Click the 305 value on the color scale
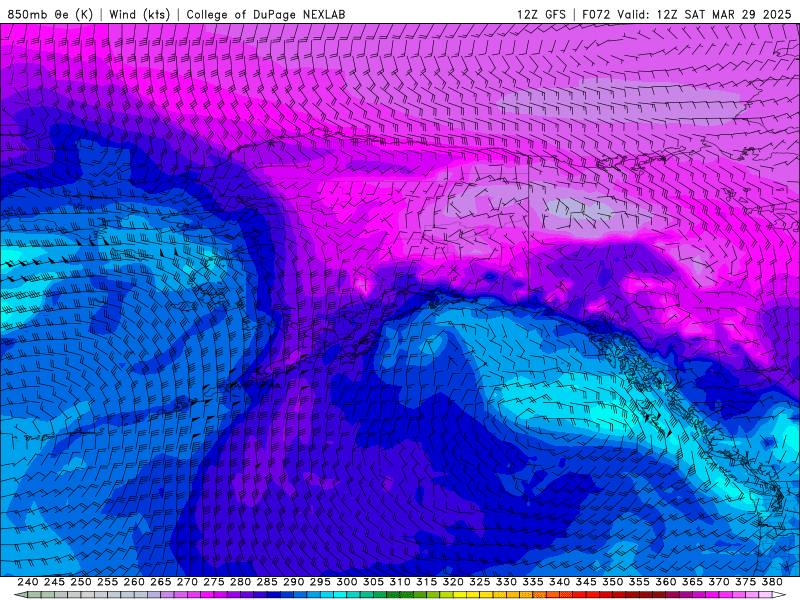 [373, 582]
